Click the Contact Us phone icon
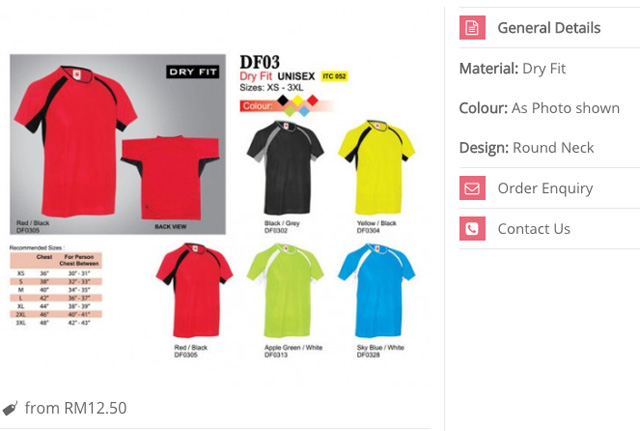 pos(472,229)
